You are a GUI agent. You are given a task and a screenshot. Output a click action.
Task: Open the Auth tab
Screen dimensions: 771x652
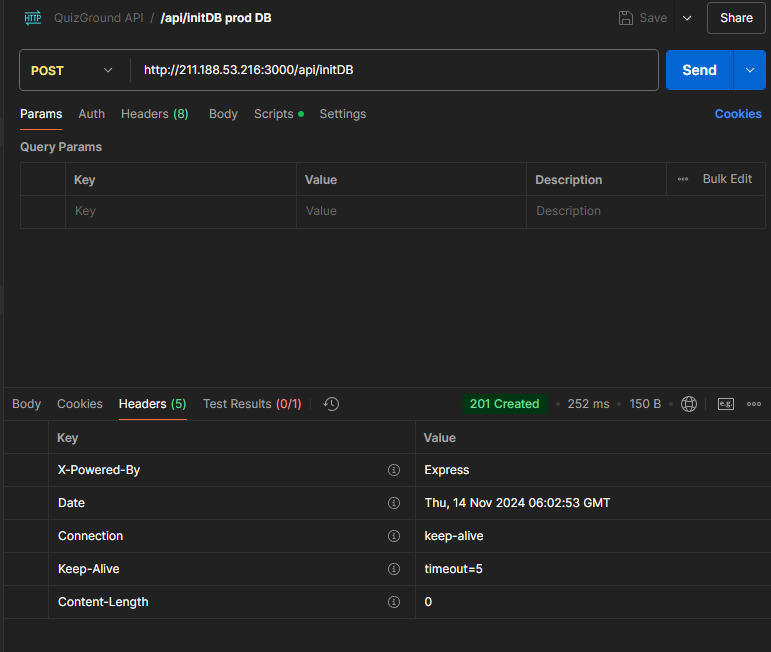click(x=91, y=114)
